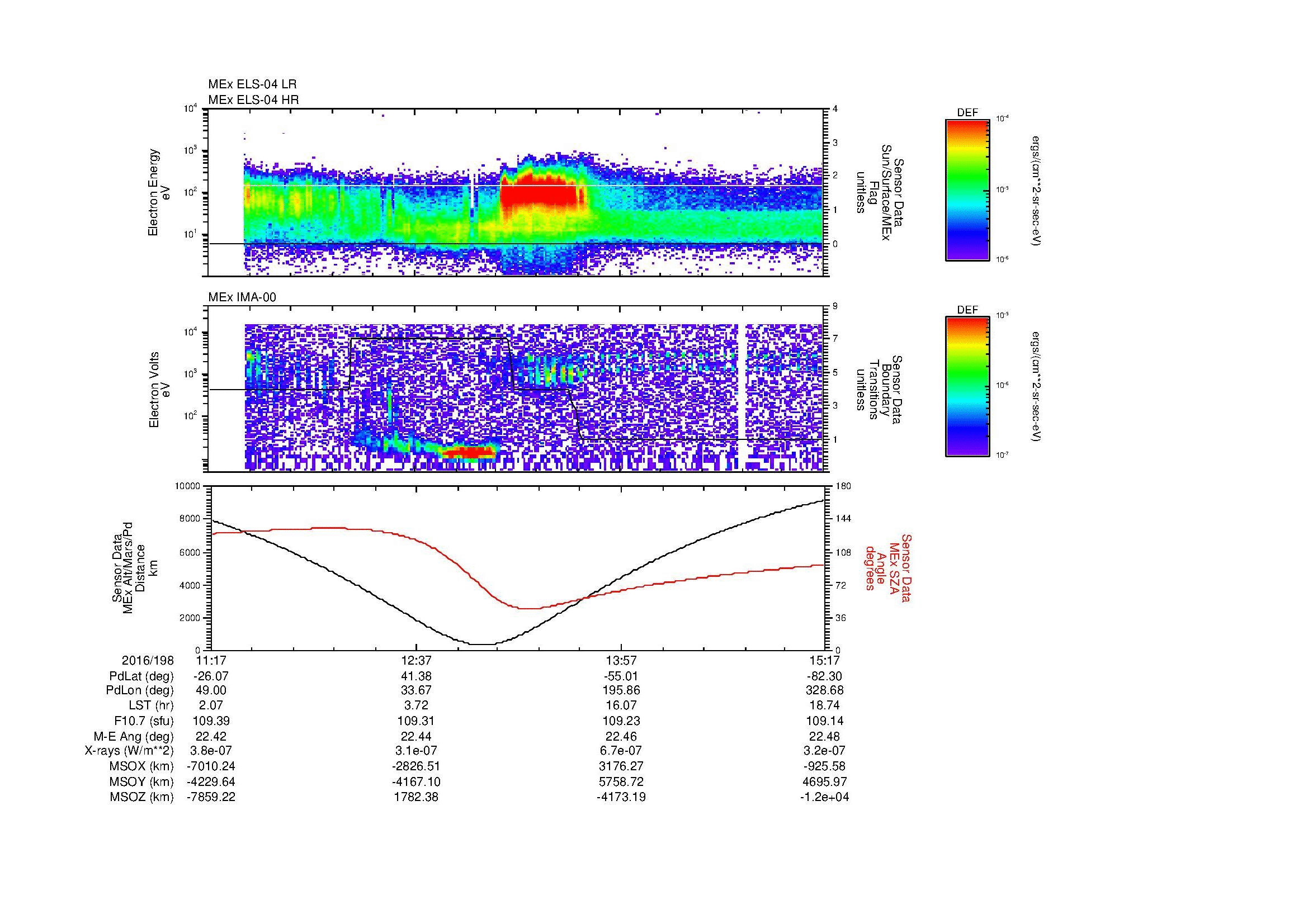Click the '180' tick on SZA axis

point(843,486)
